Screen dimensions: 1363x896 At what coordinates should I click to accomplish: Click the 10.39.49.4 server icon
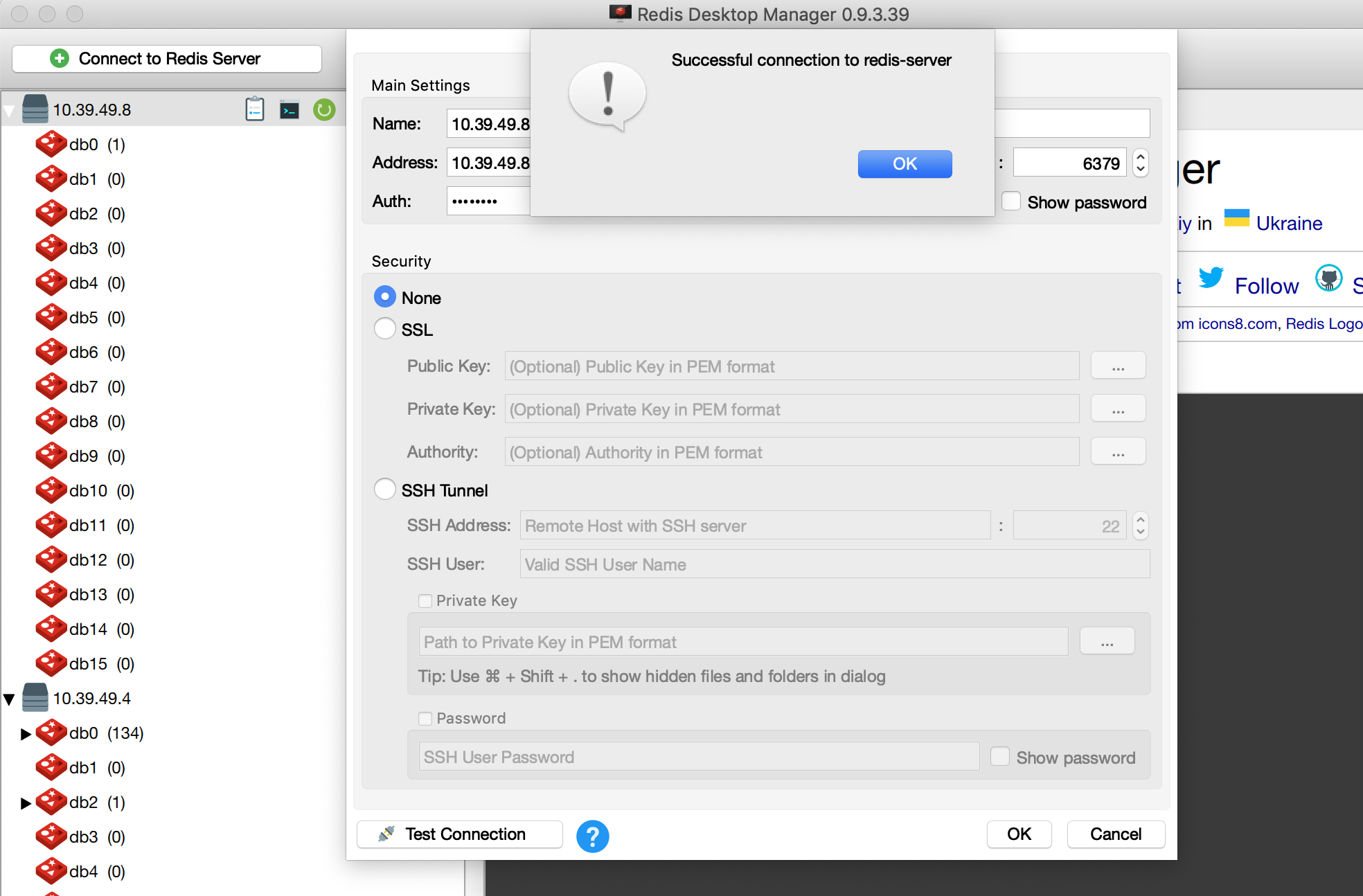pyautogui.click(x=35, y=697)
